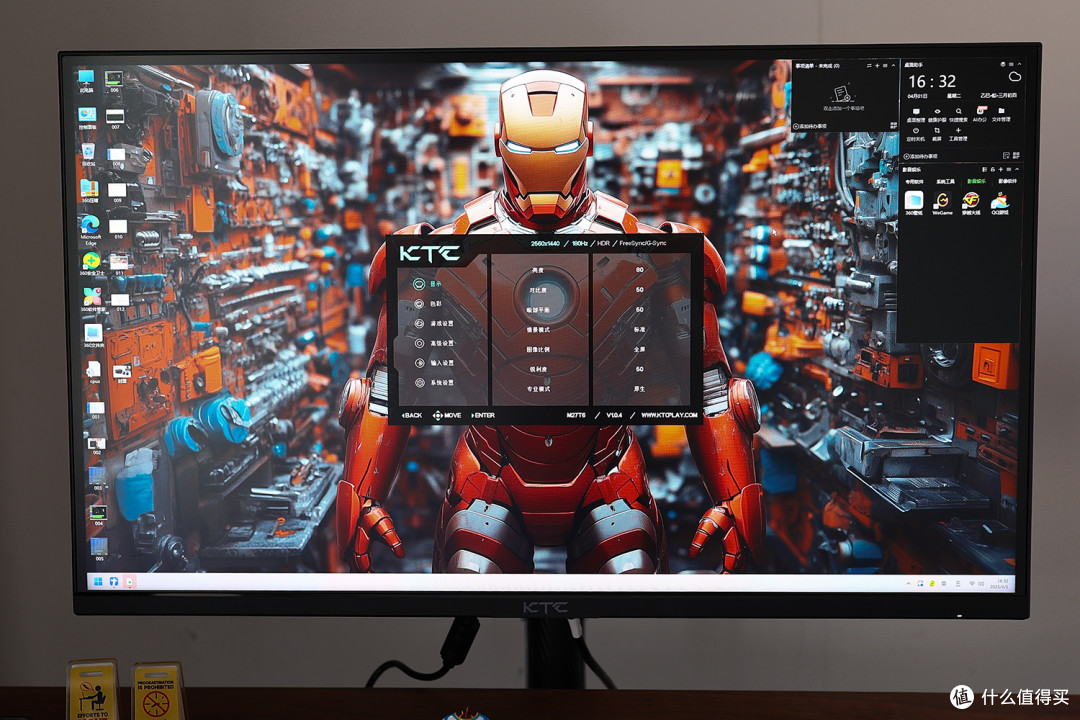Image resolution: width=1080 pixels, height=720 pixels.
Task: Select the 专业模式 setting in OSD
Action: [538, 389]
